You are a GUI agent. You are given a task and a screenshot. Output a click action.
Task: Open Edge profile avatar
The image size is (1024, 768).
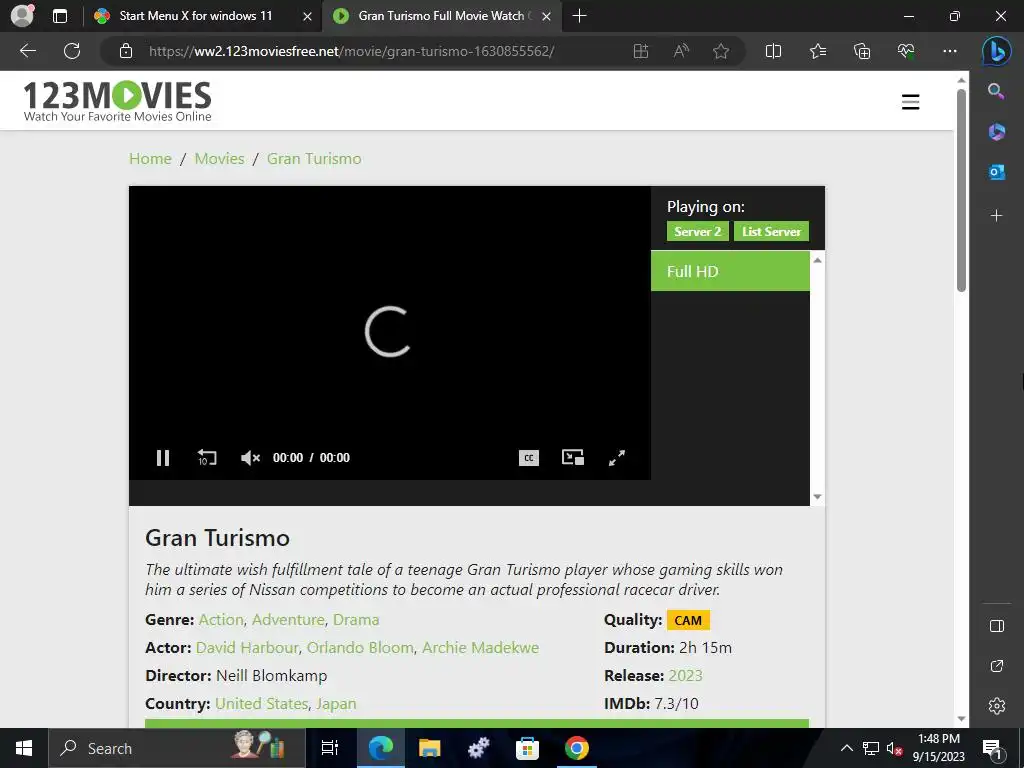click(23, 16)
